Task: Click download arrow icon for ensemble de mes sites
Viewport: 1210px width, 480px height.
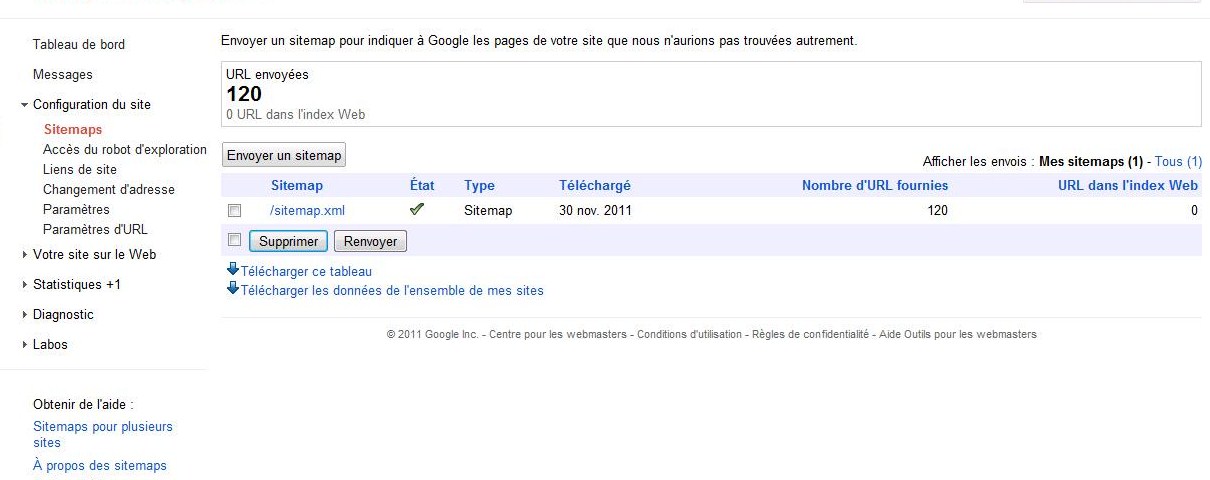Action: (x=233, y=289)
